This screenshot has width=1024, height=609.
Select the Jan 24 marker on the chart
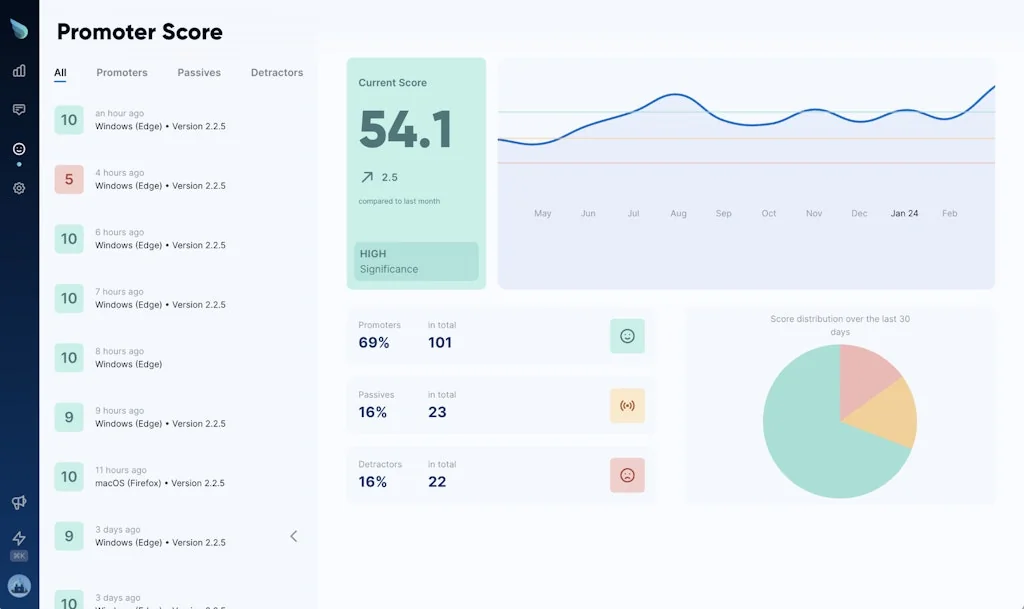(903, 213)
